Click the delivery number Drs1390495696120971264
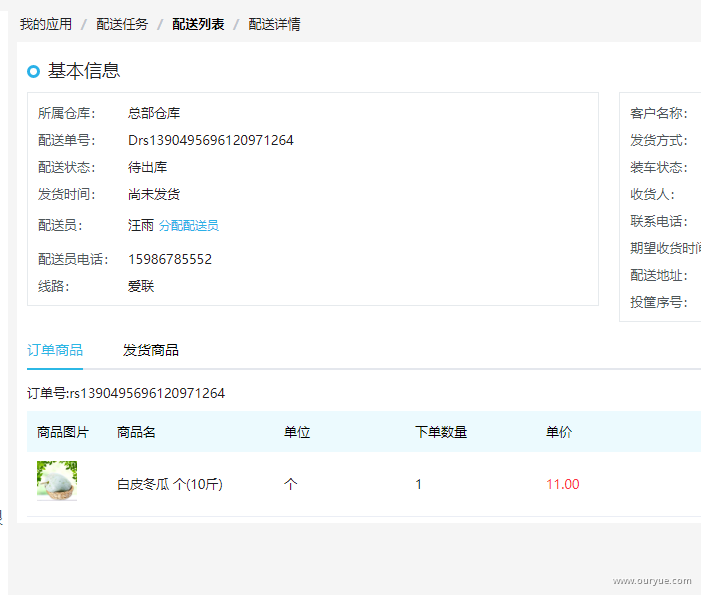 (x=211, y=140)
